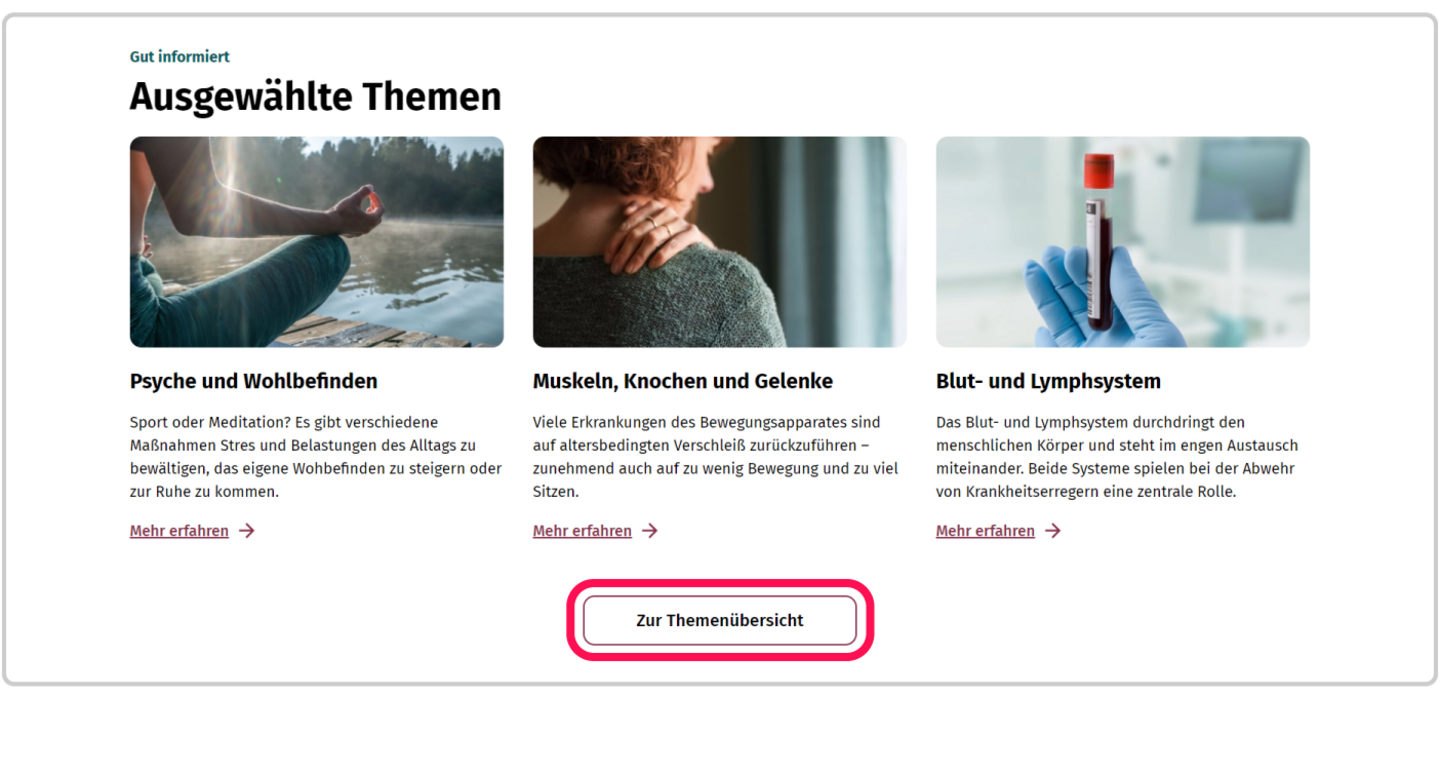The width and height of the screenshot is (1440, 773).
Task: Click arrow icon under Muskeln, Knochen text
Action: point(650,531)
